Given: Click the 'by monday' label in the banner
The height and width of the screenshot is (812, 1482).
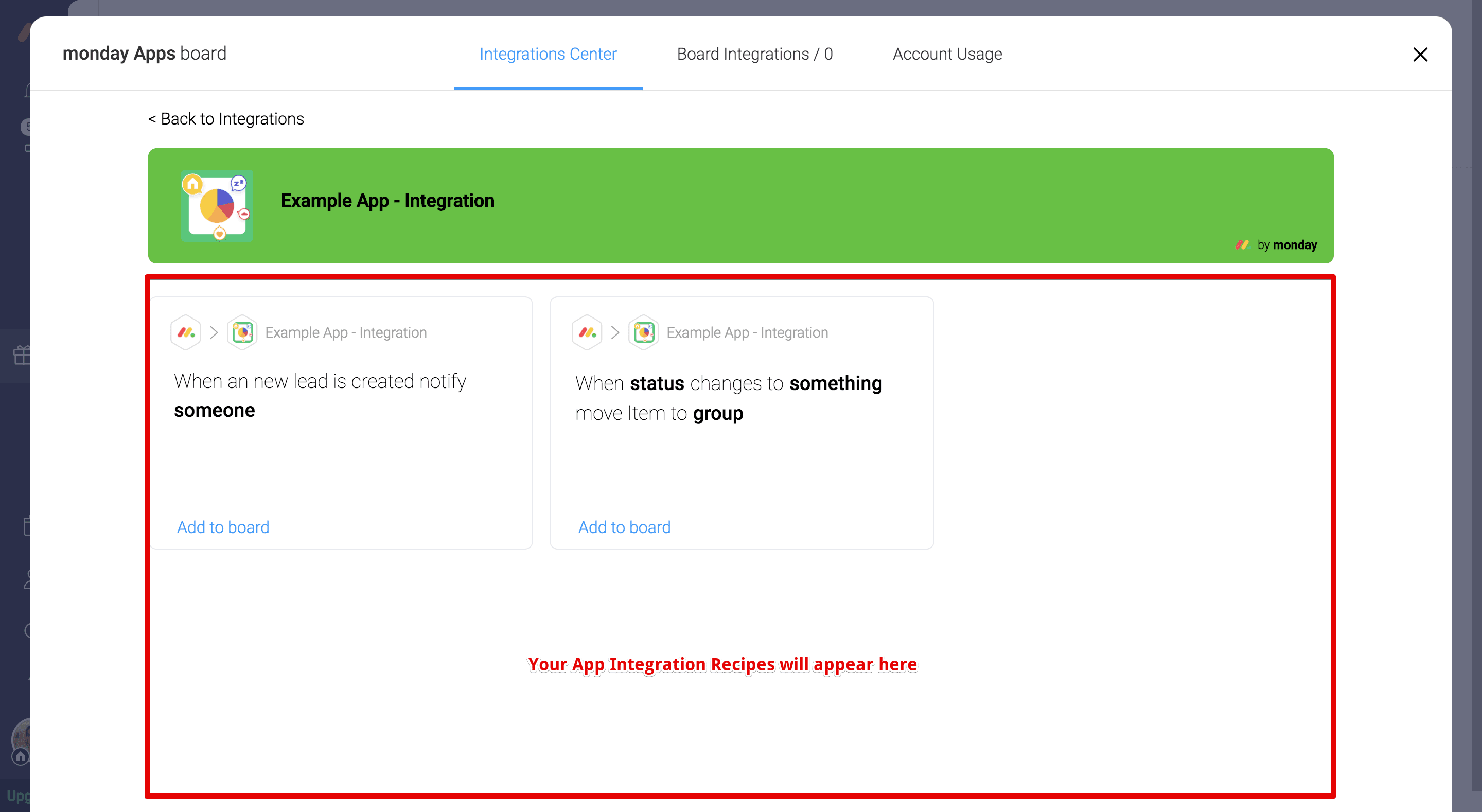Looking at the screenshot, I should coord(1287,244).
